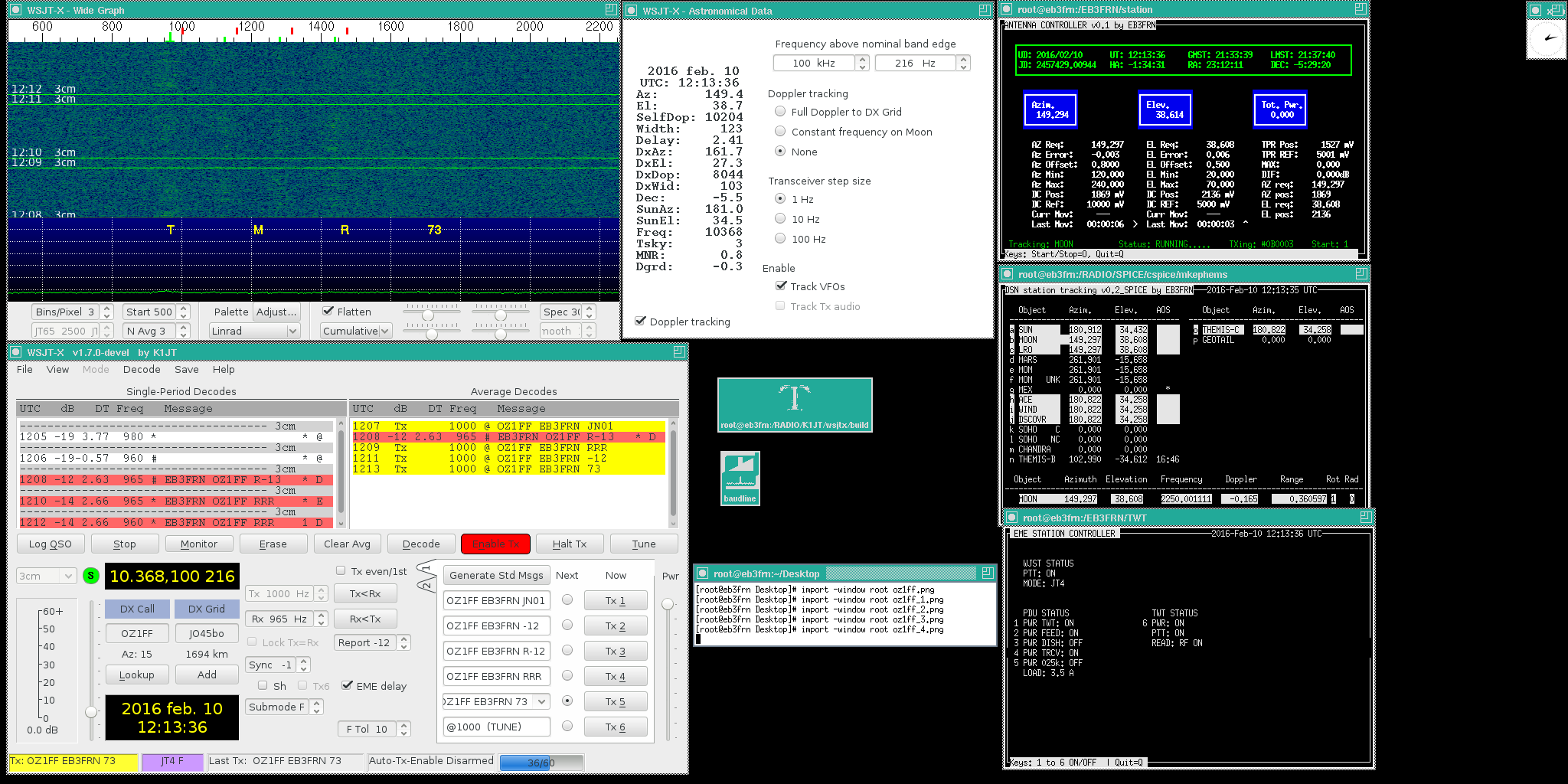Click the terminal icon for wsjtx/build
Screen dimensions: 1568x784
(x=794, y=403)
